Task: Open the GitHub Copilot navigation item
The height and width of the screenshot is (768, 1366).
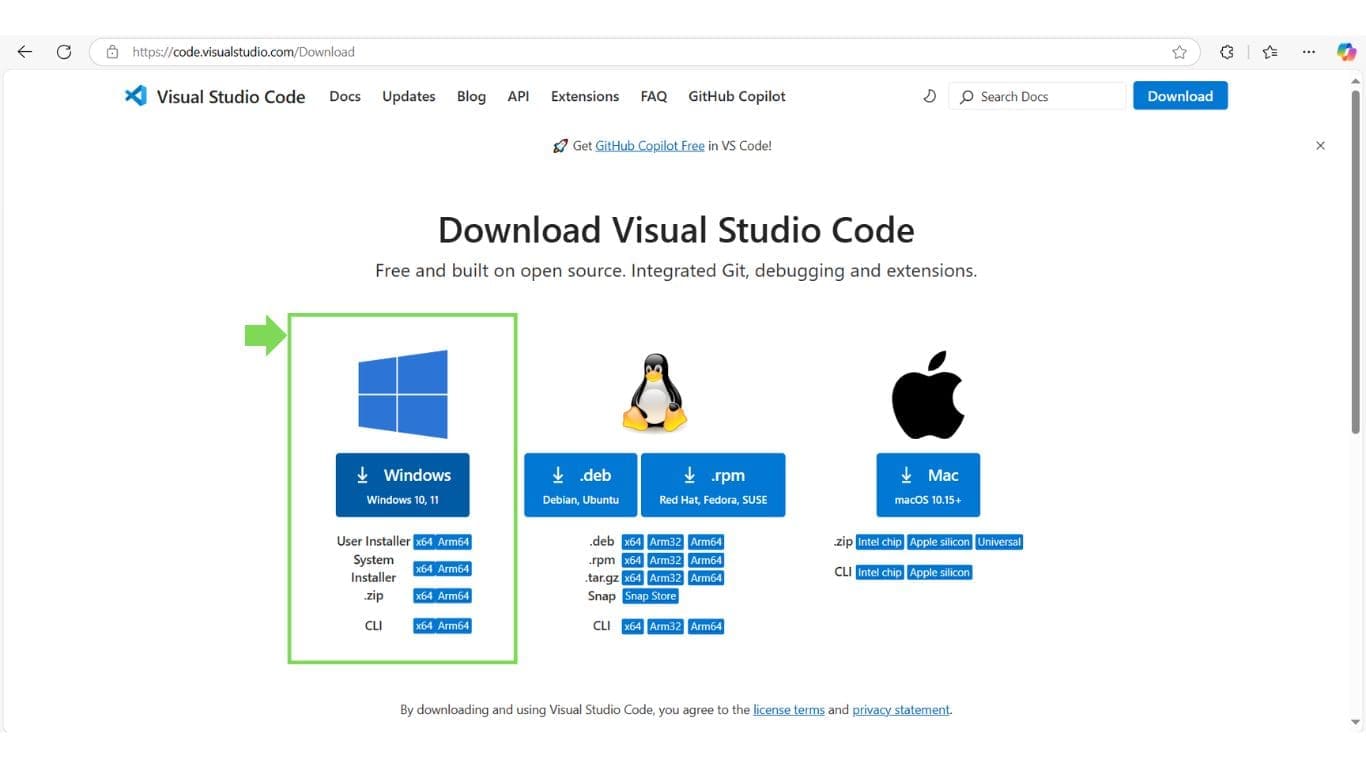Action: (x=737, y=96)
